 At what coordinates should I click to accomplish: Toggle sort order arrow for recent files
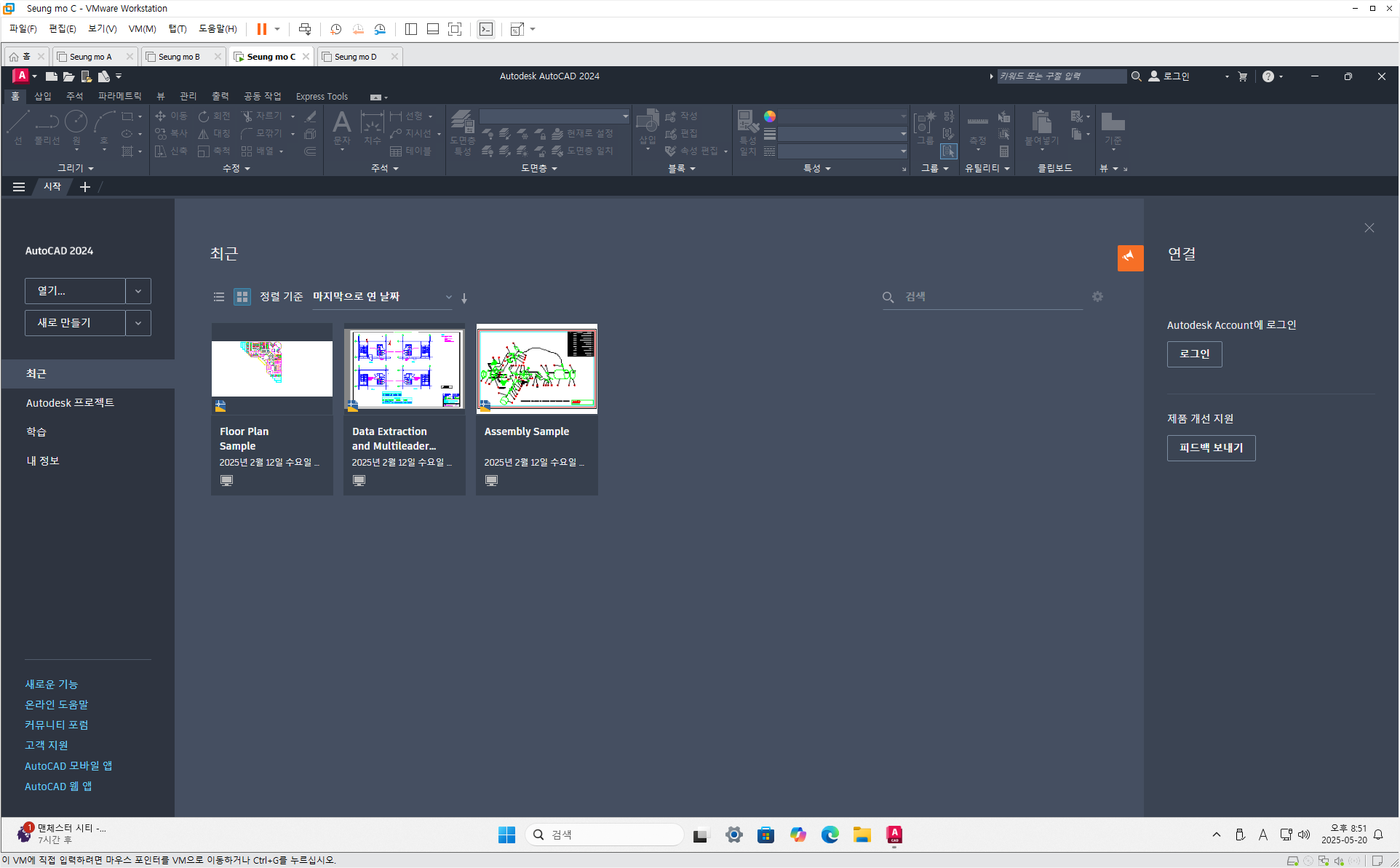[x=464, y=298]
